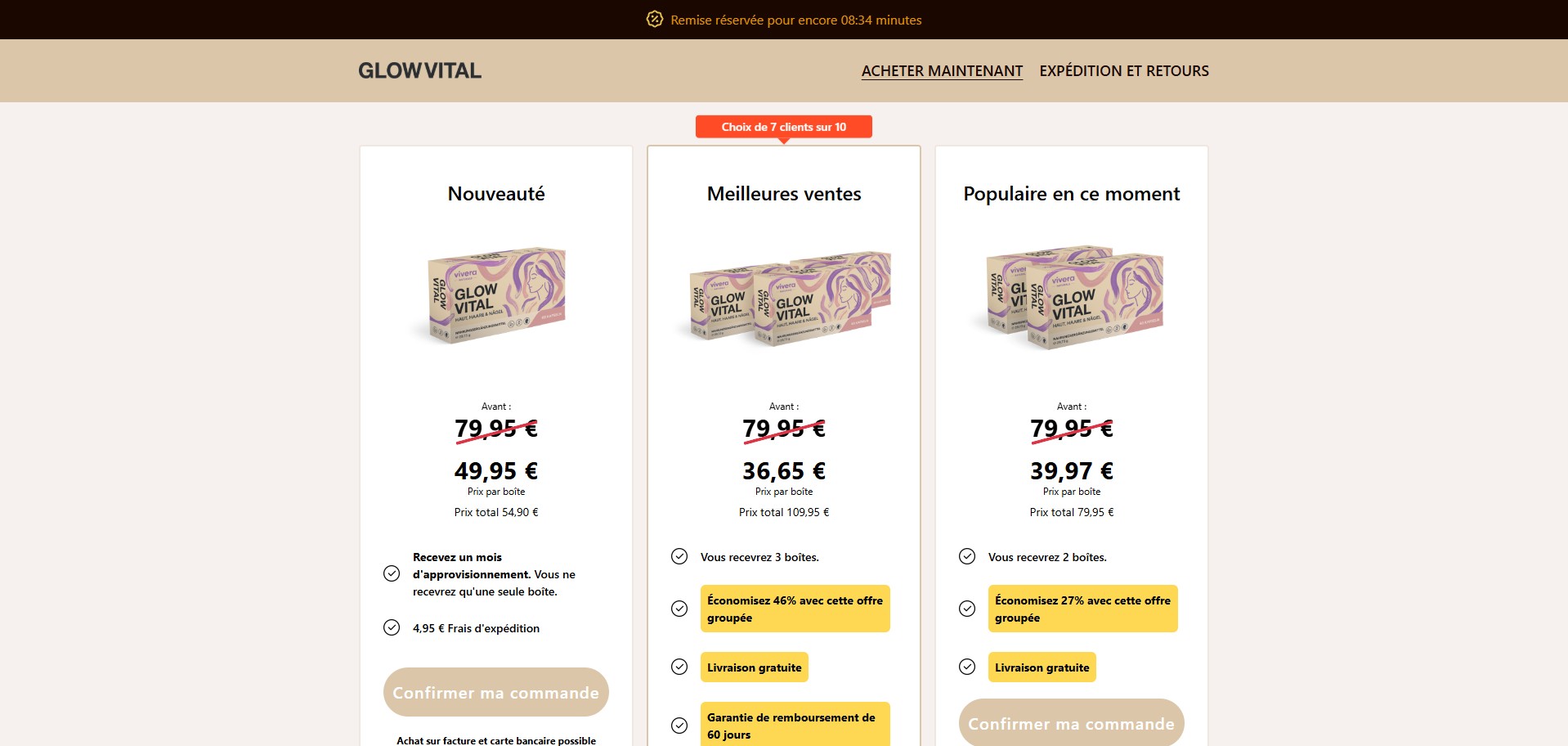Click the yellow 'Livraison gratuite' tag in middle card

coord(754,667)
